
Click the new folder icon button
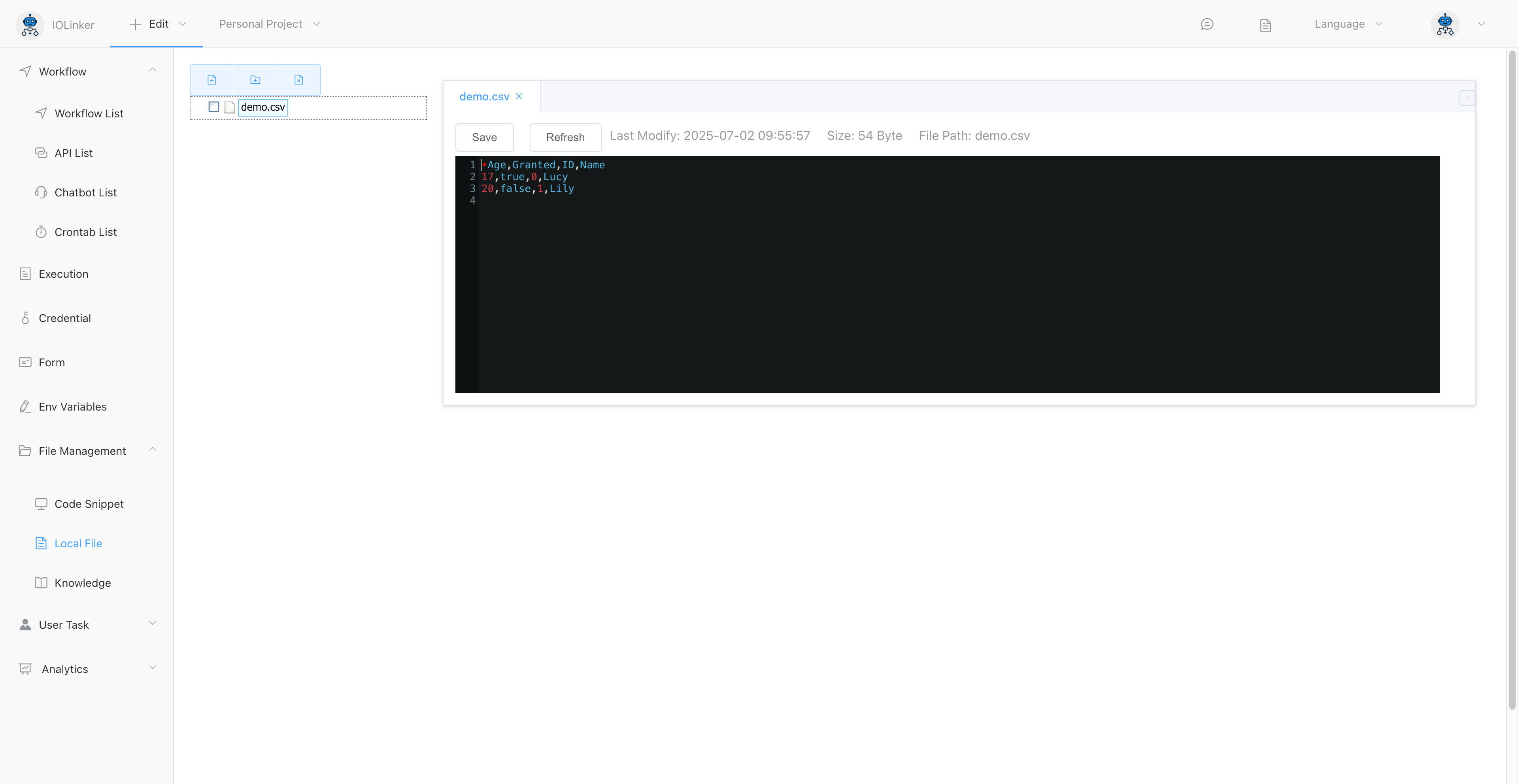tap(255, 79)
